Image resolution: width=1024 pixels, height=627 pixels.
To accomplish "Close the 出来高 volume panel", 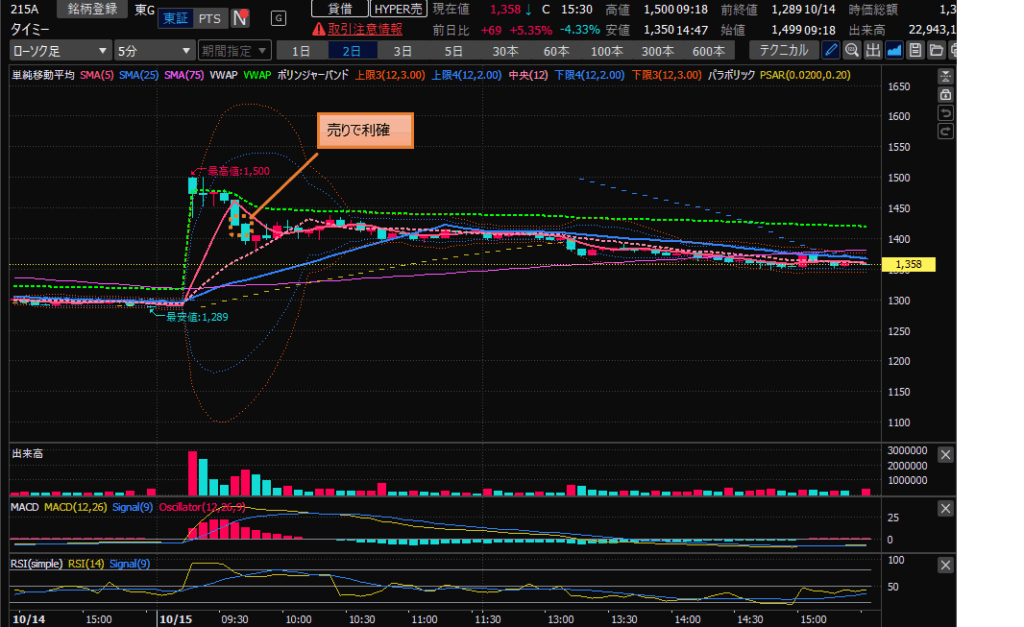I will (946, 455).
